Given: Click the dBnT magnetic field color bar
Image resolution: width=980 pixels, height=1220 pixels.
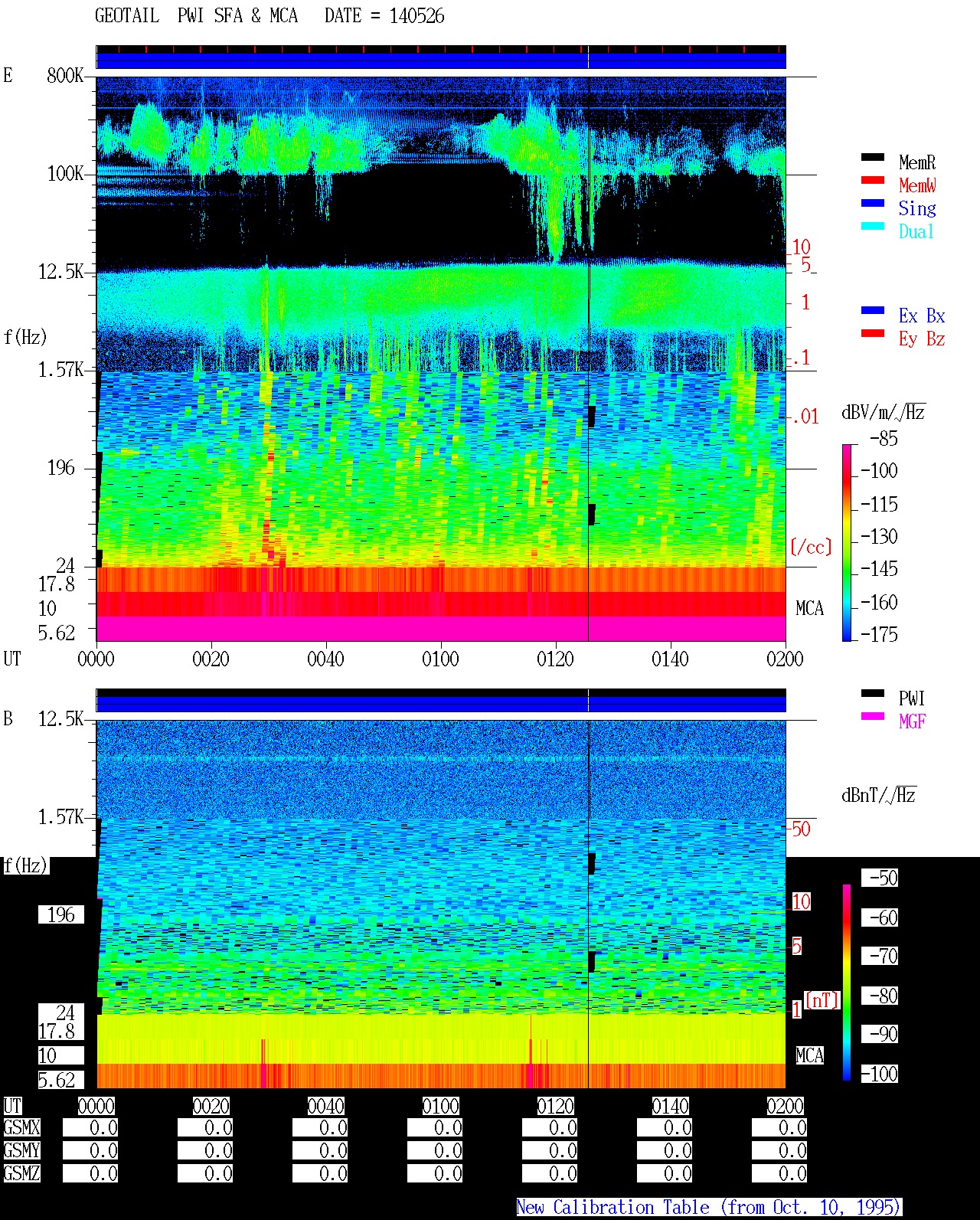Looking at the screenshot, I should coord(847,983).
